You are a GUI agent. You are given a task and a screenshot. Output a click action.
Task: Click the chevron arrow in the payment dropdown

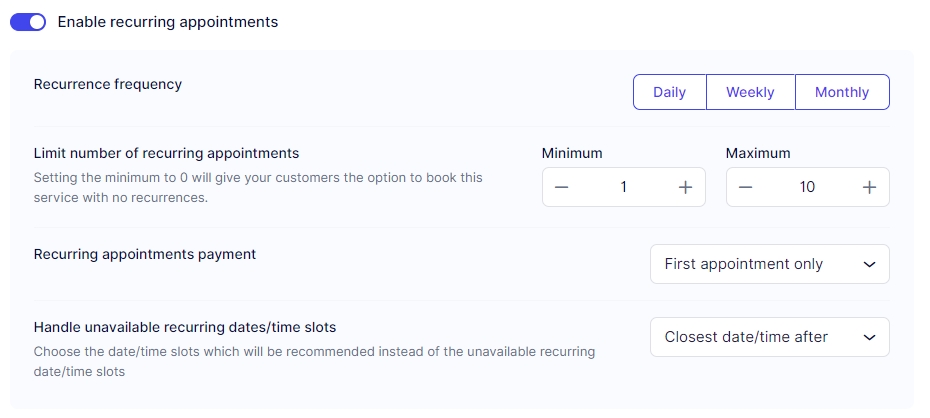coord(869,265)
